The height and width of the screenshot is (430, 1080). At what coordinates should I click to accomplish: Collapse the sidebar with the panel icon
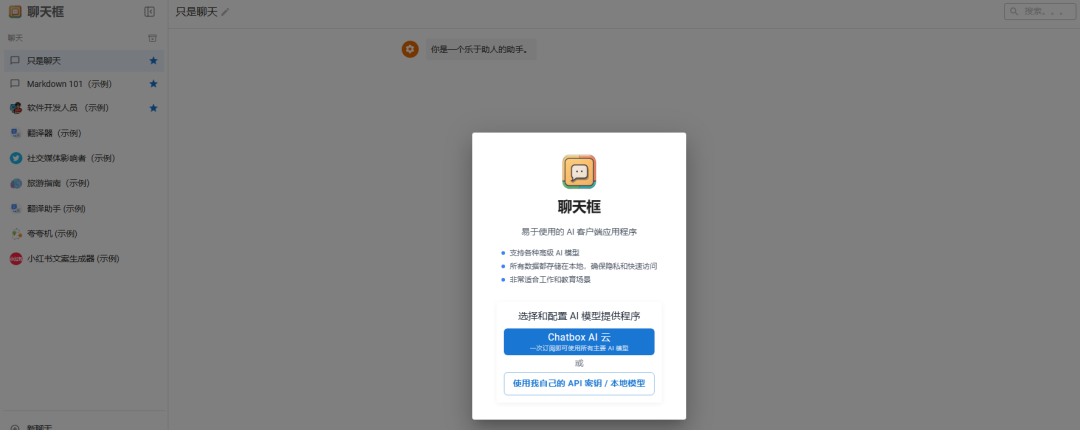click(149, 12)
